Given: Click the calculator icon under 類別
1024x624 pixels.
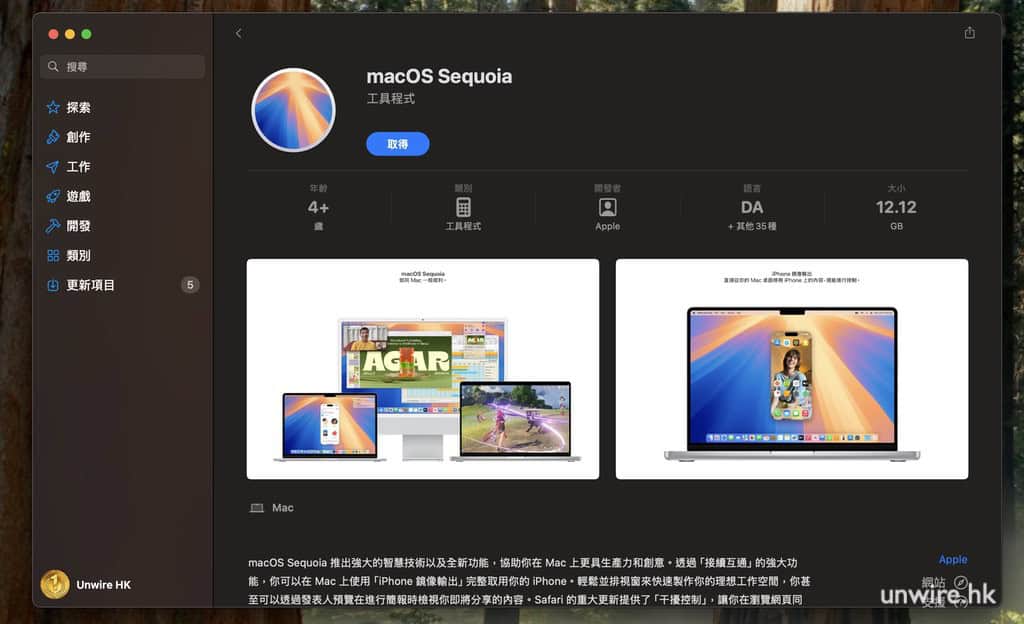Looking at the screenshot, I should tap(463, 207).
